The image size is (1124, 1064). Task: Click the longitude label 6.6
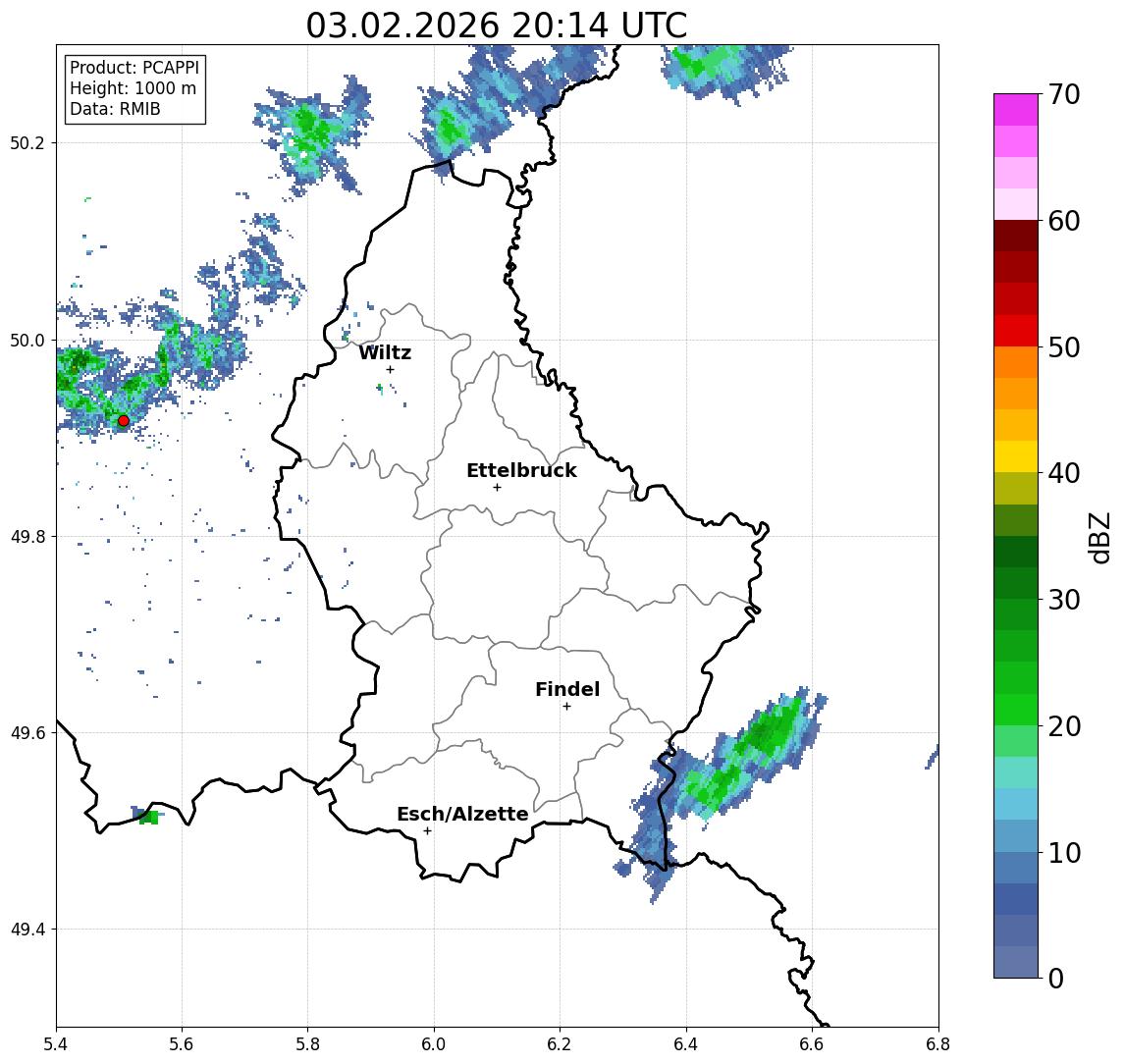pyautogui.click(x=812, y=1044)
